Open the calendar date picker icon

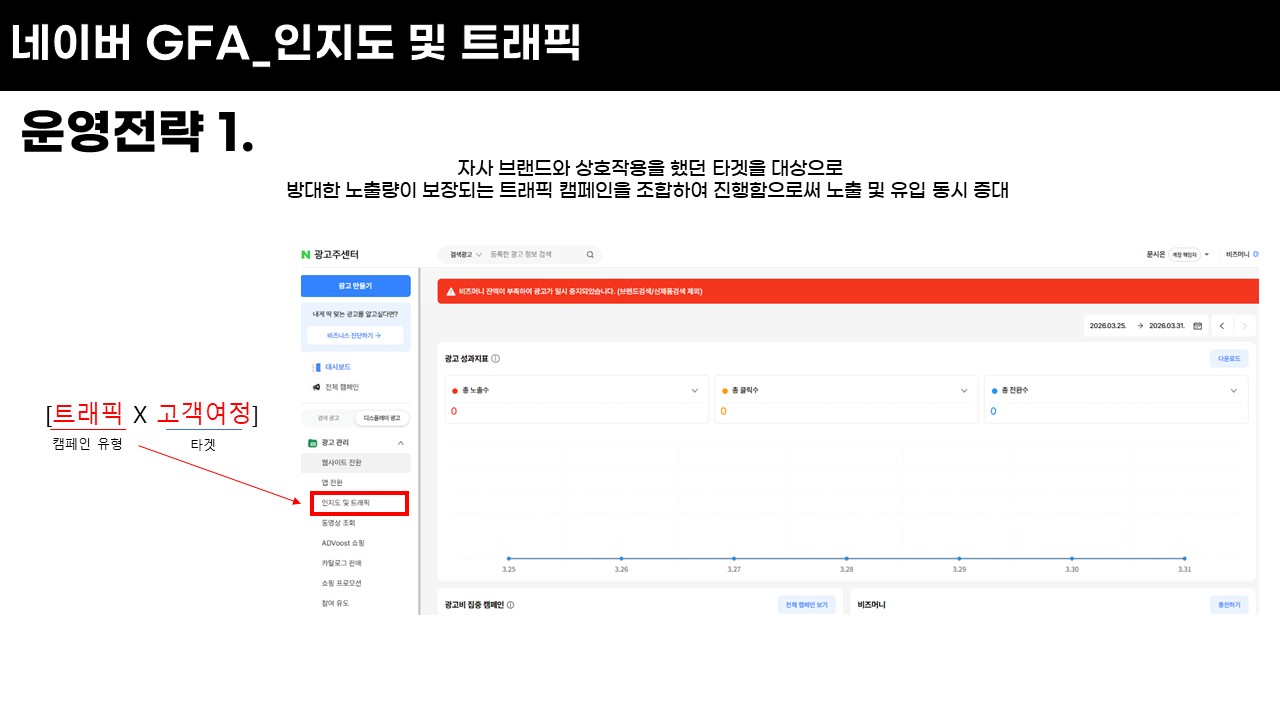1197,326
